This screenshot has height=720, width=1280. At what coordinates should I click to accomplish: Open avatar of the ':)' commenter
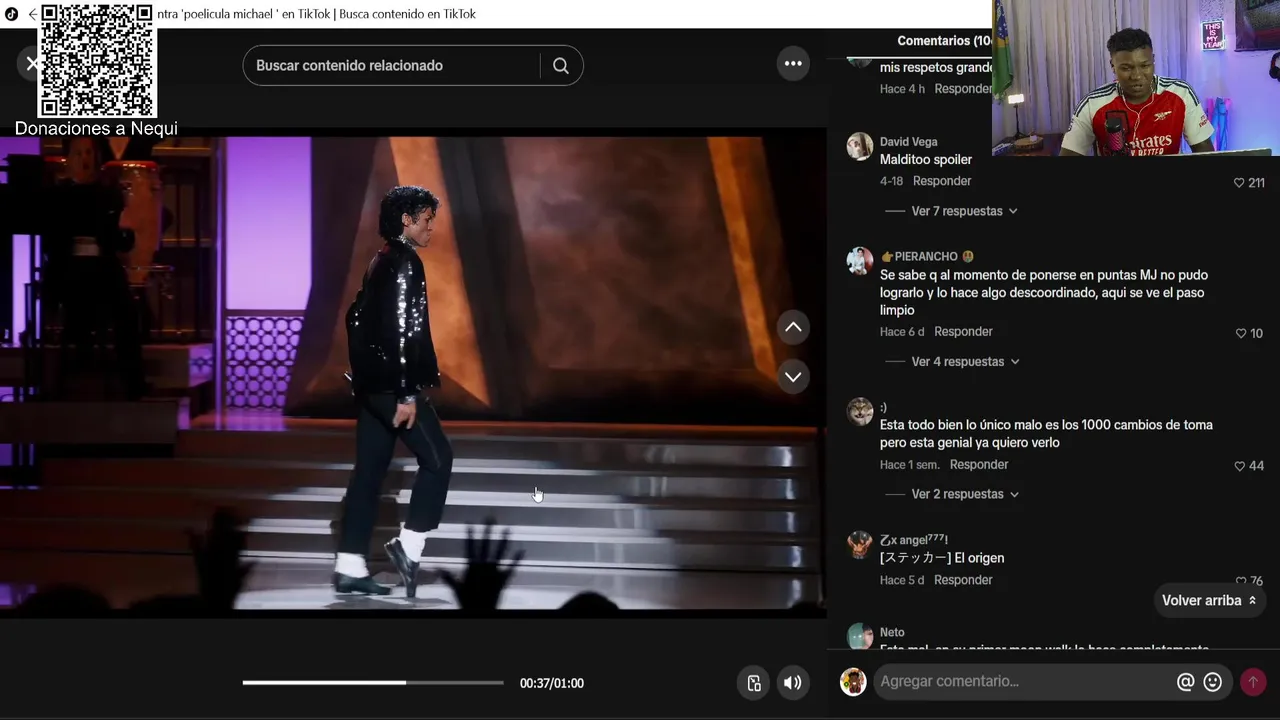860,411
